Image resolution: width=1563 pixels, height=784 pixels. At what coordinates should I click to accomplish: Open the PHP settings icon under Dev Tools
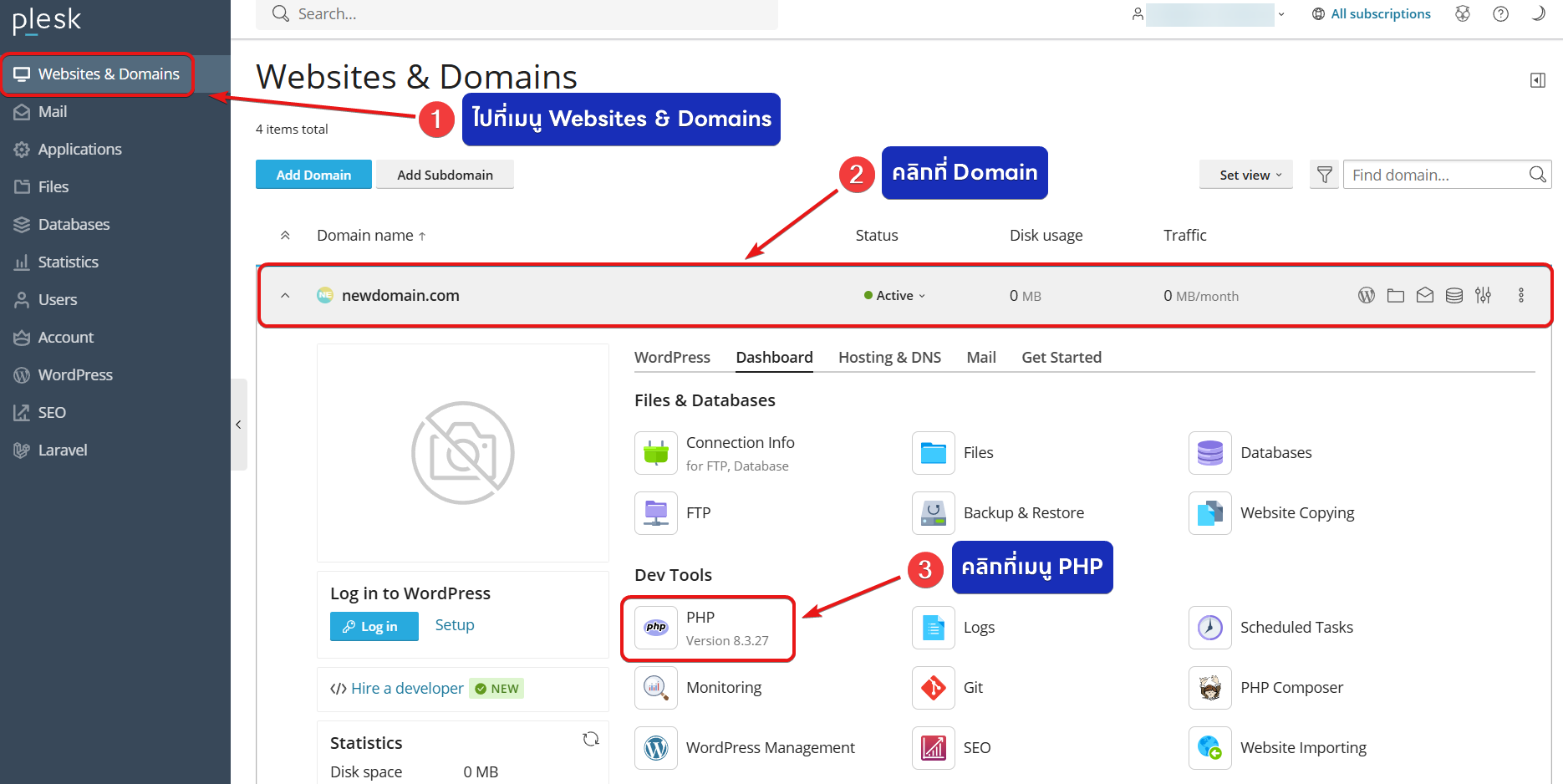click(x=656, y=628)
